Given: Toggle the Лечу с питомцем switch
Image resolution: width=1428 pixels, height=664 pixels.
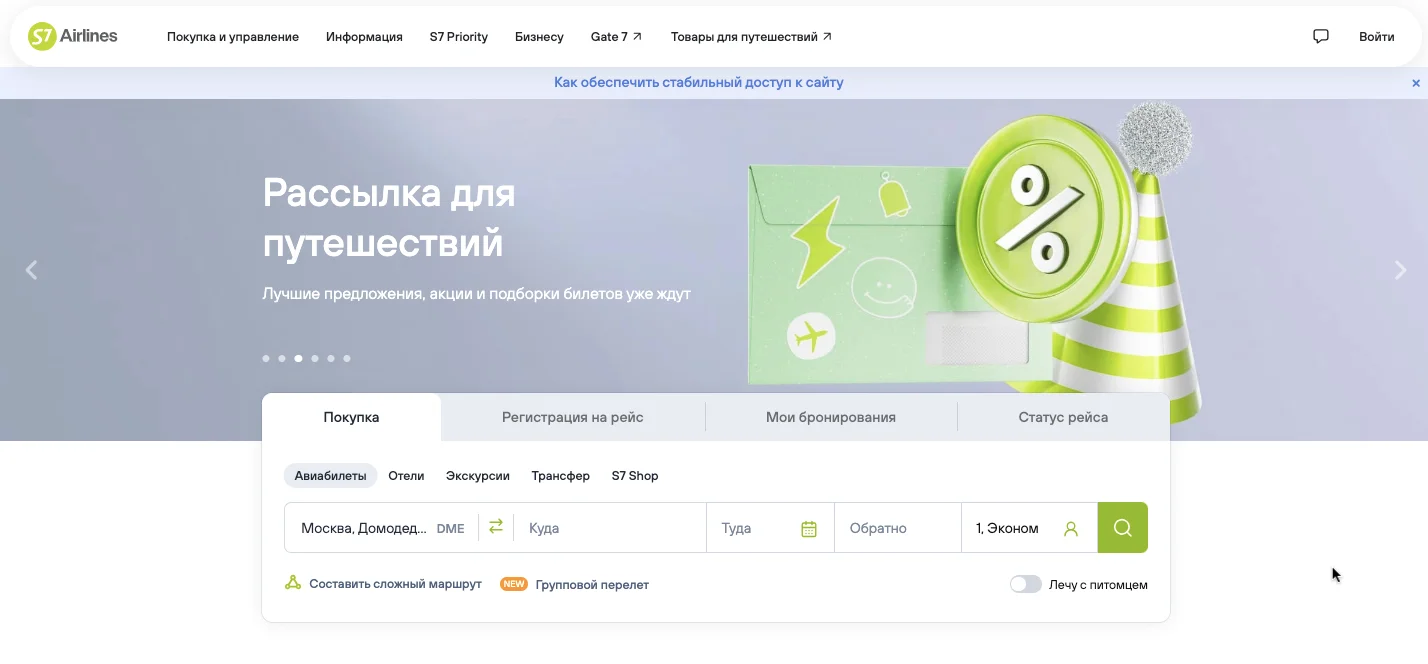Looking at the screenshot, I should pyautogui.click(x=1025, y=584).
